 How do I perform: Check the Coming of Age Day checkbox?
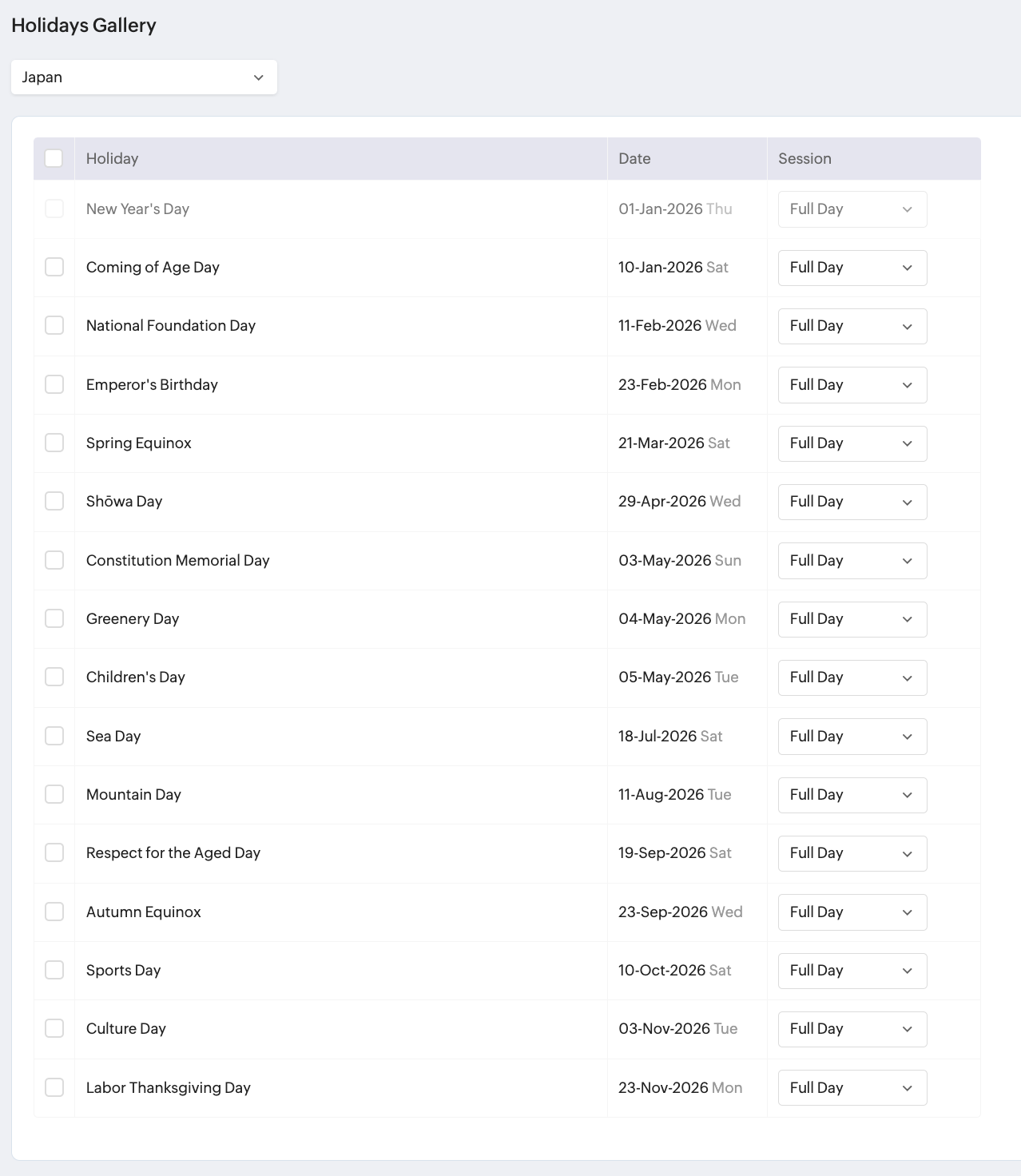54,267
